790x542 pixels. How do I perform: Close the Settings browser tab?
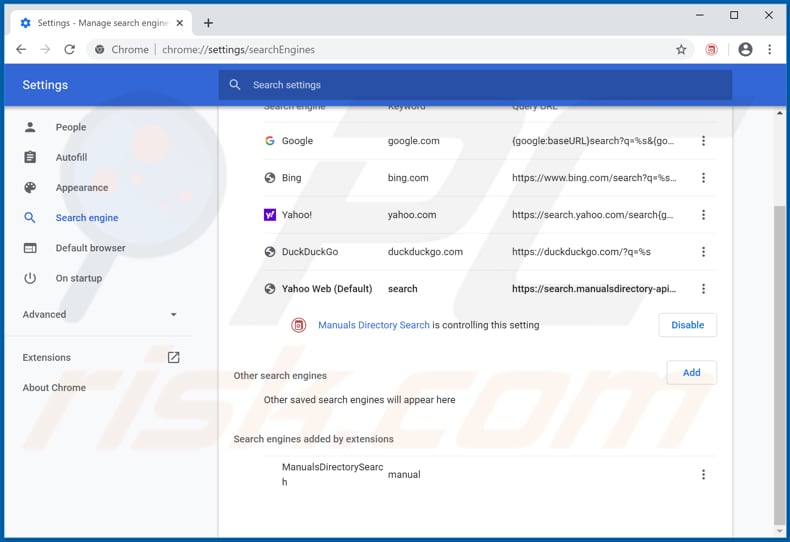181,23
